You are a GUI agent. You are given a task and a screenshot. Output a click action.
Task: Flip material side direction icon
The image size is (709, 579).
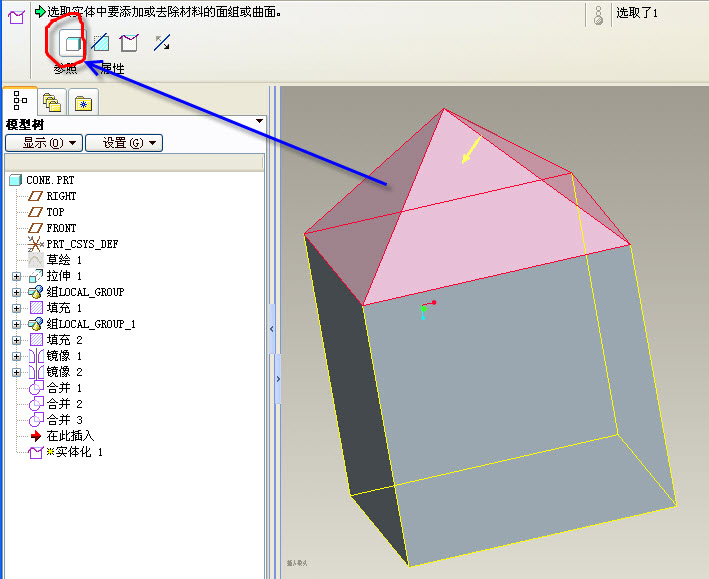click(x=162, y=43)
